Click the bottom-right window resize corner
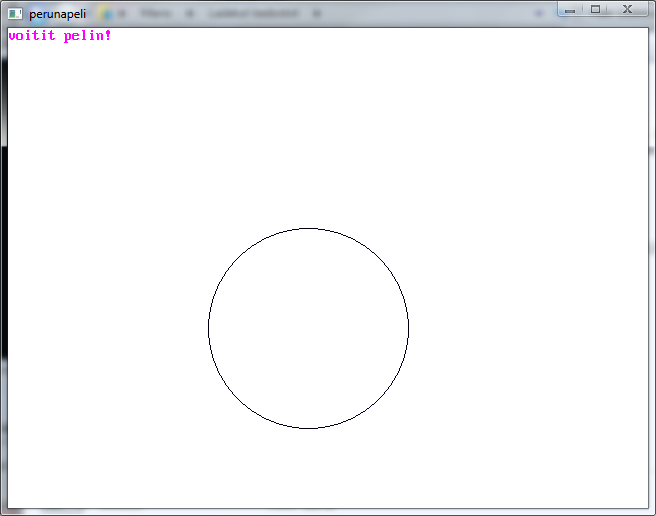The width and height of the screenshot is (656, 516). pos(652,512)
